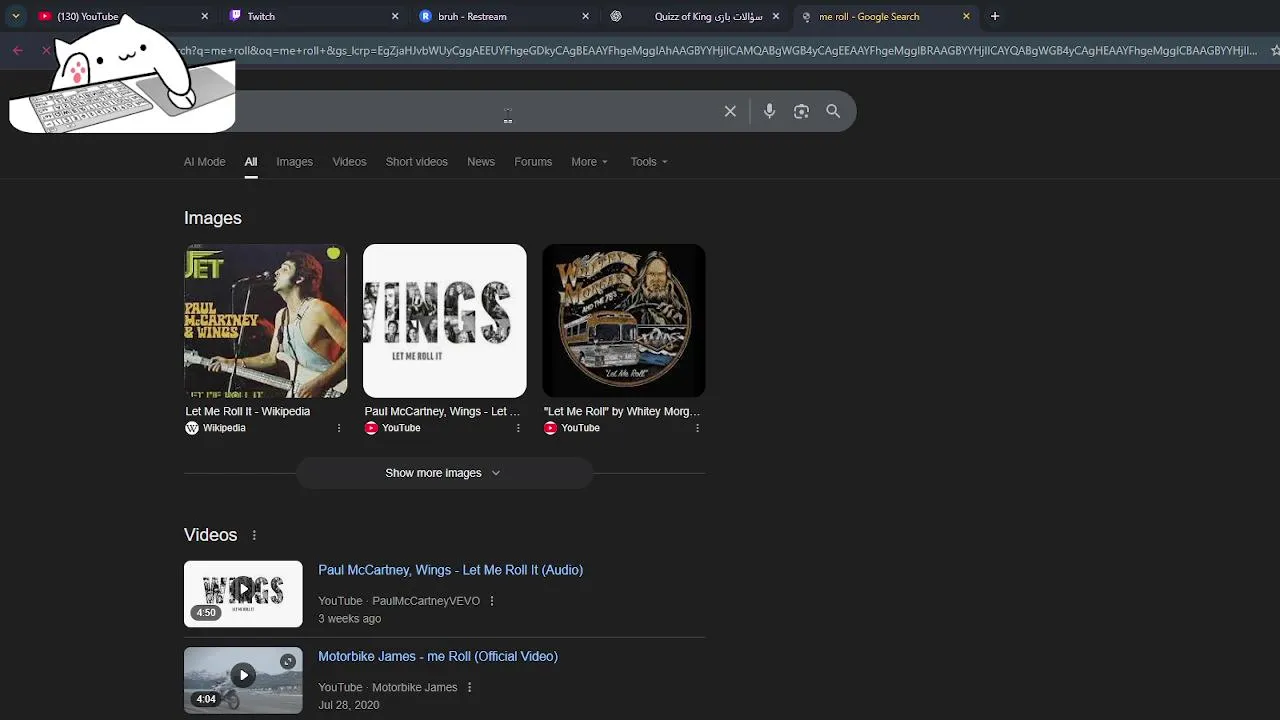
Task: Open the tab search dropdown arrow
Action: pos(15,16)
